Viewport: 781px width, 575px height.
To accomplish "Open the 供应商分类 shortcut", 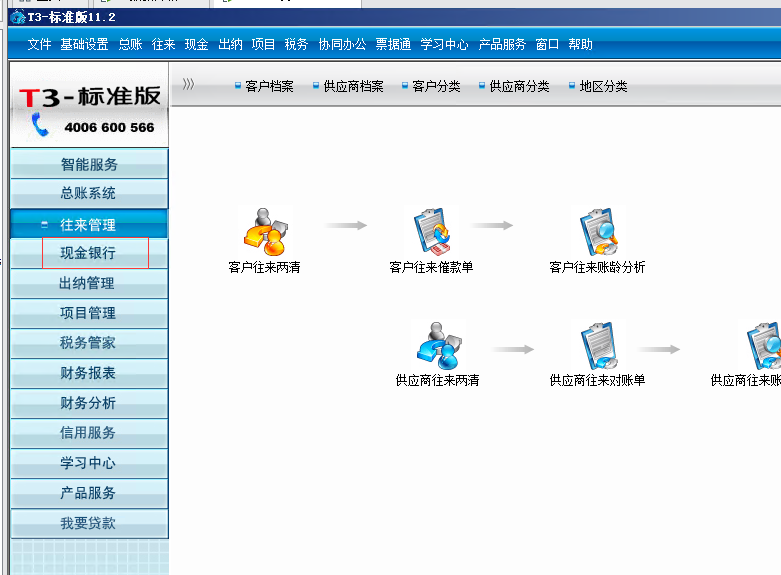I will click(x=514, y=86).
